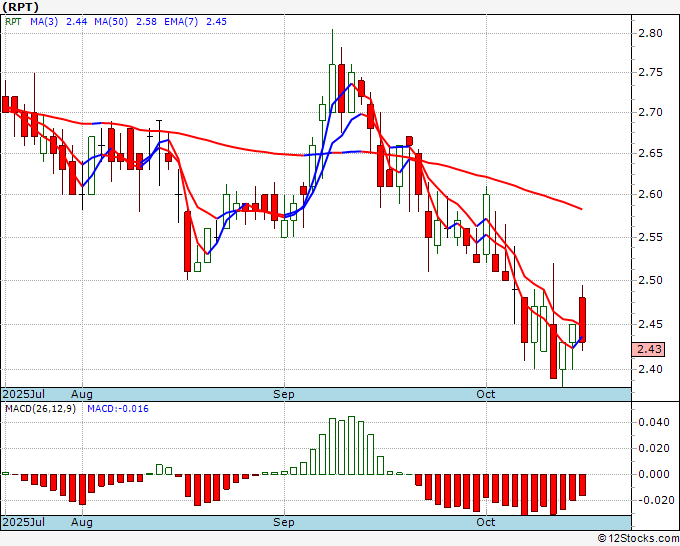
Task: Click the MA(3) value 2.44
Action: point(77,22)
